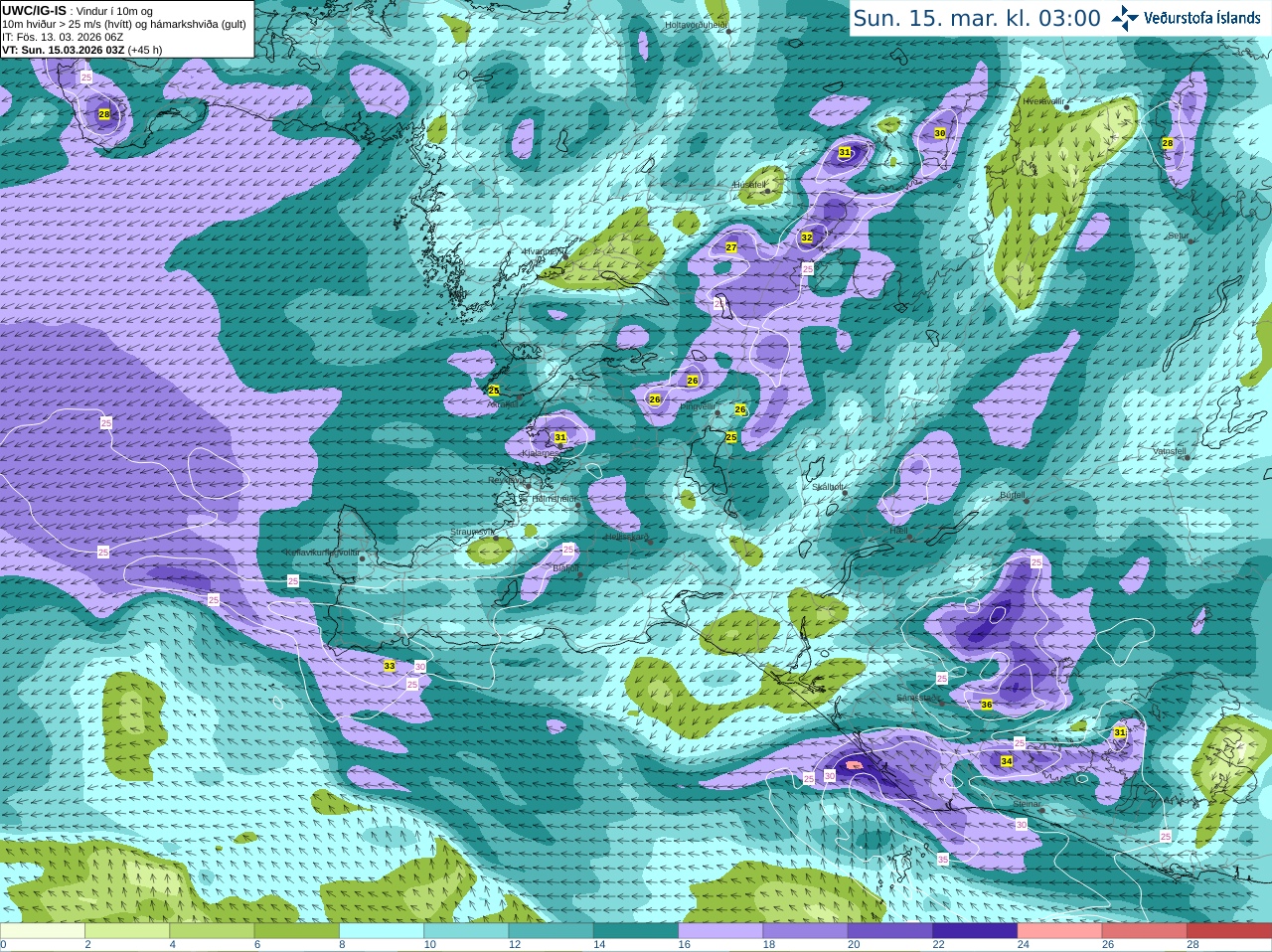Viewport: 1272px width, 952px height.
Task: Click the Skálholt station label
Action: [828, 487]
